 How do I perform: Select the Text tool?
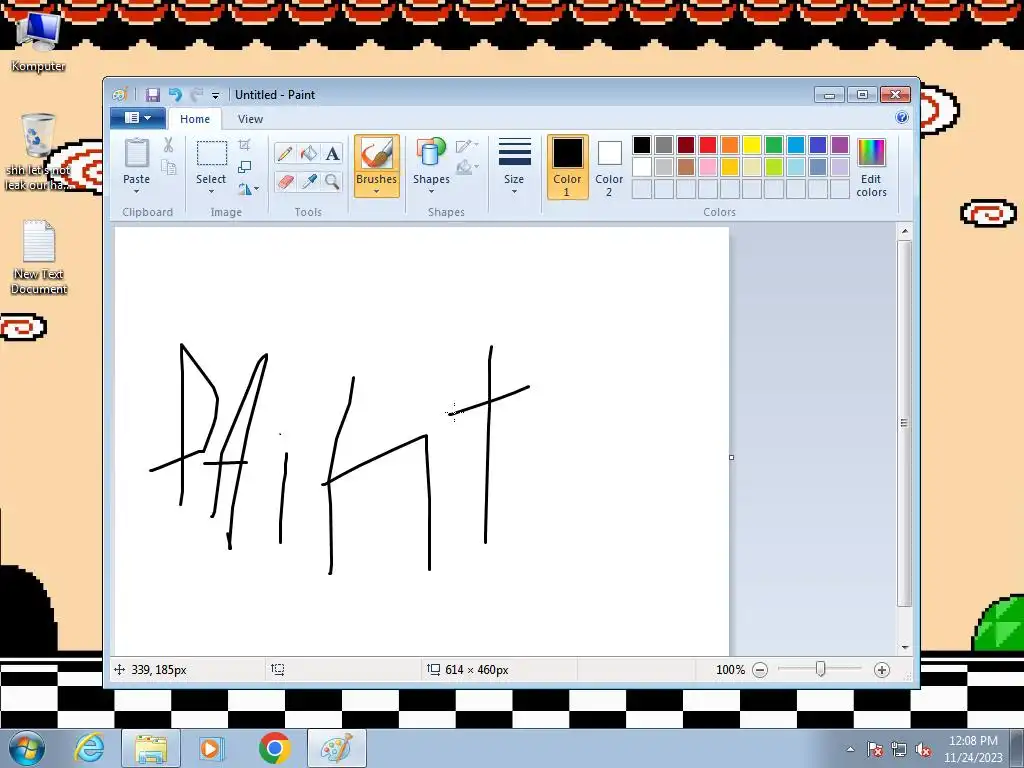[332, 153]
